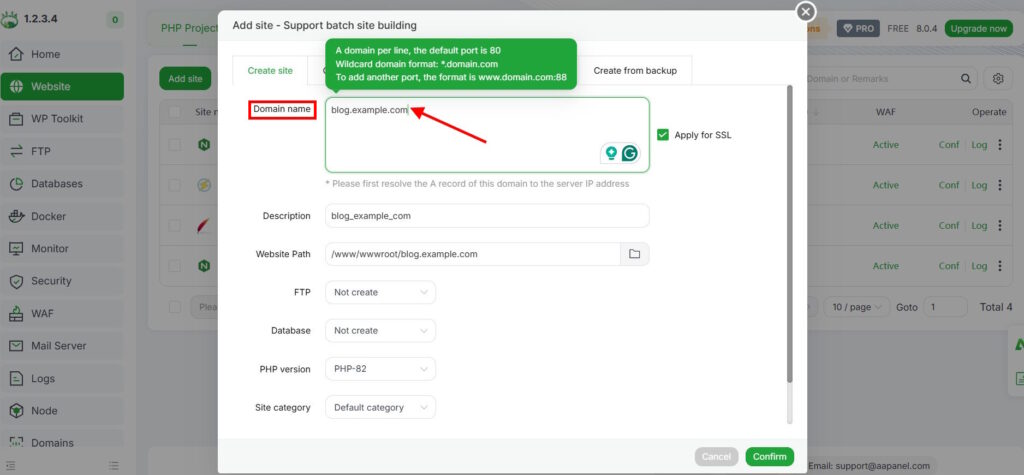Click the Security shield icon in sidebar

(x=17, y=281)
